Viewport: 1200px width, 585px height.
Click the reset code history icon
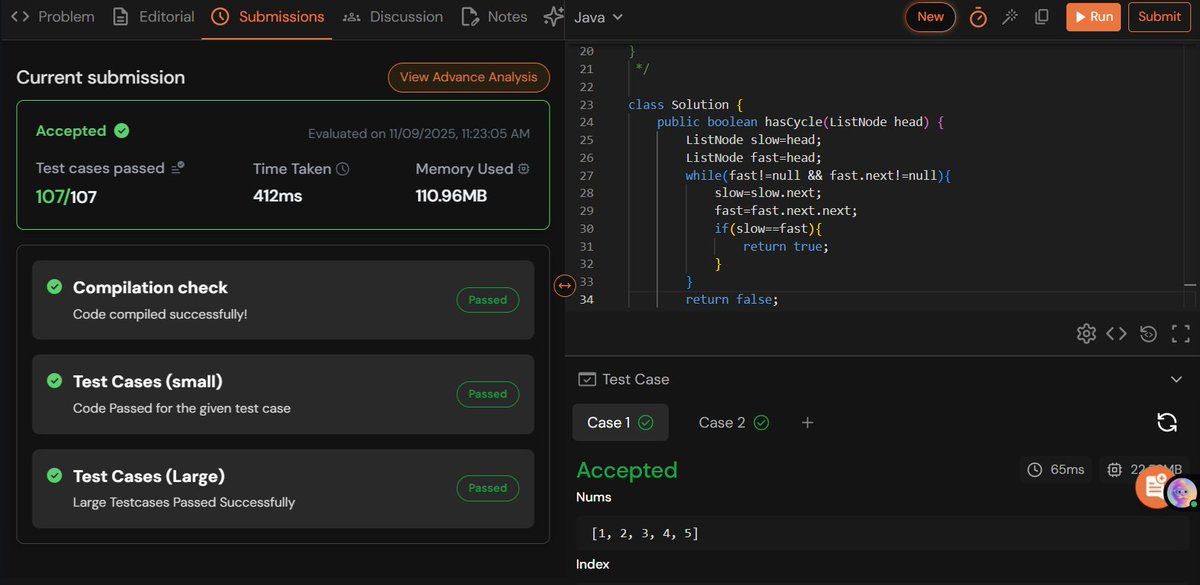pos(1148,334)
